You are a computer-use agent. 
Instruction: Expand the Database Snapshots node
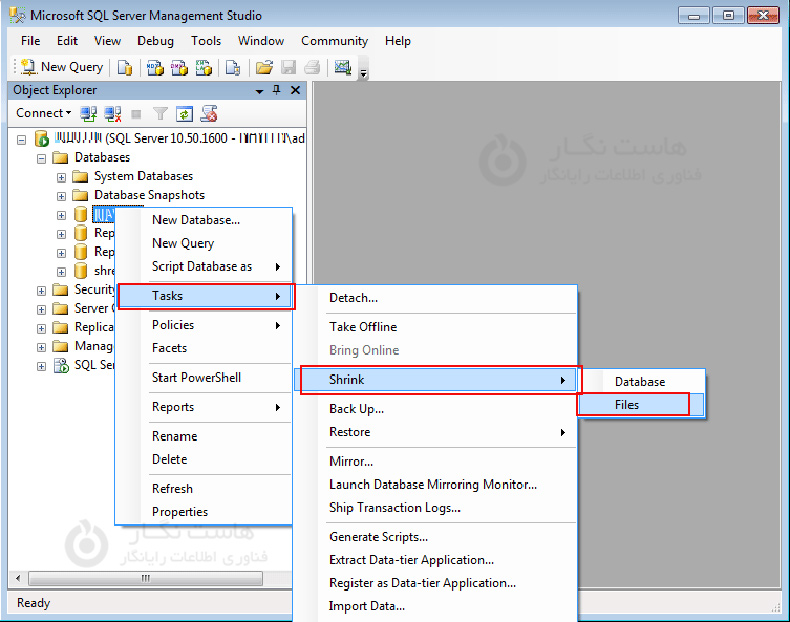coord(61,195)
